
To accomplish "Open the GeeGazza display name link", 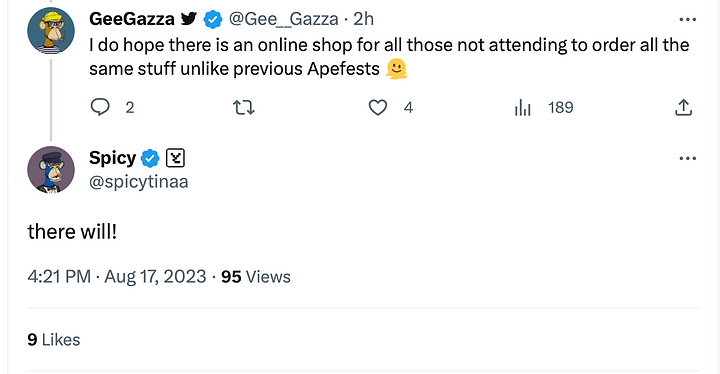I will 132,19.
